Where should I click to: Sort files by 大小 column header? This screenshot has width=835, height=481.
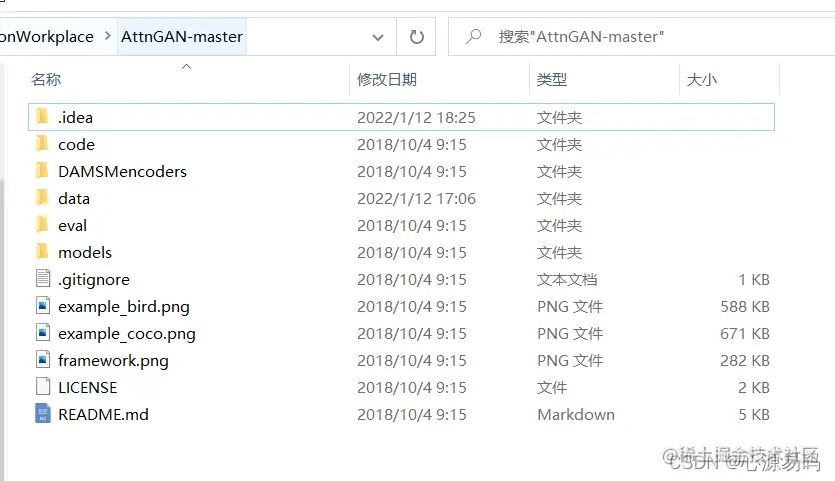pos(702,79)
